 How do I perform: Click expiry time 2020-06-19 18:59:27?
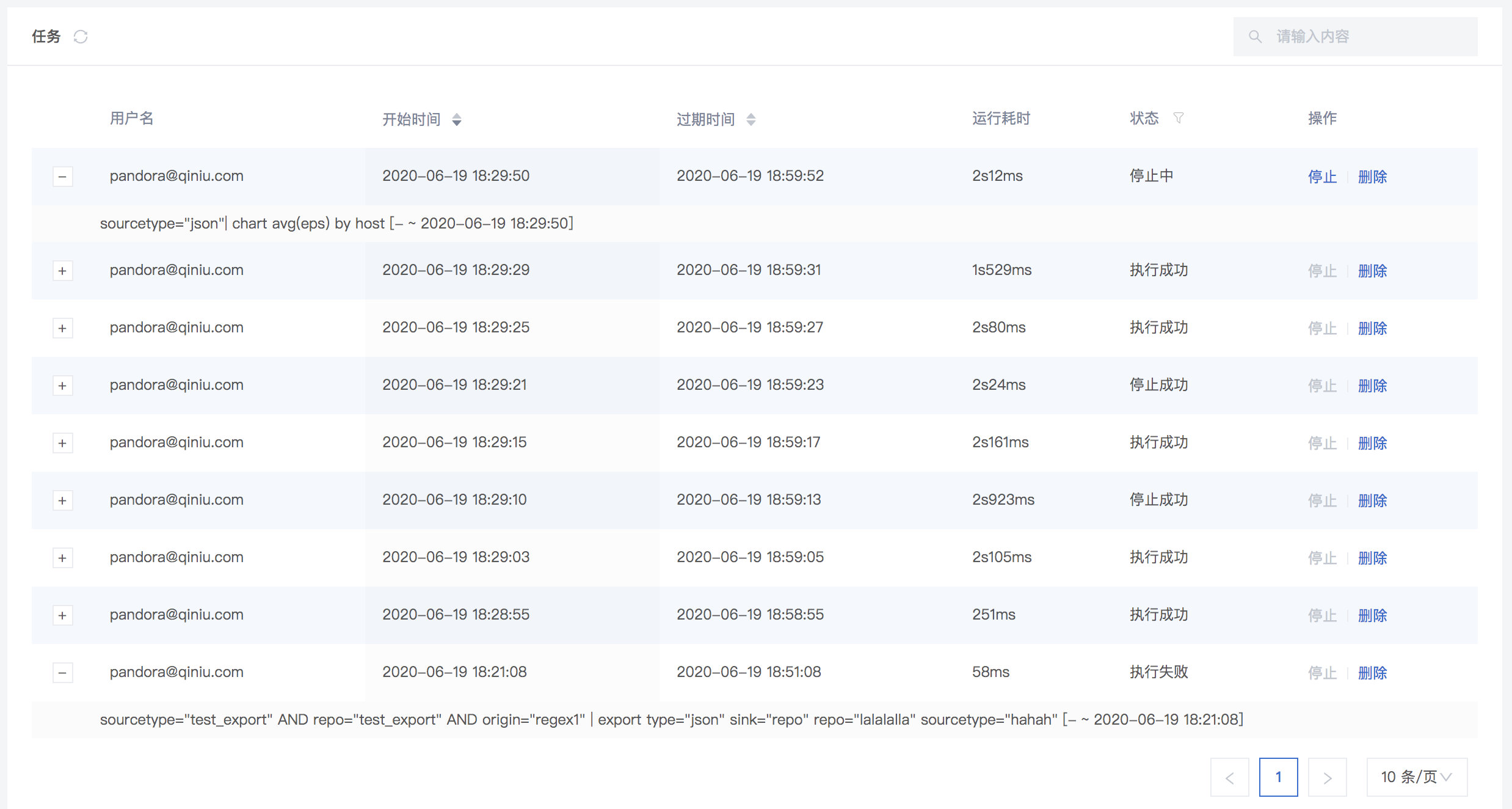(750, 328)
